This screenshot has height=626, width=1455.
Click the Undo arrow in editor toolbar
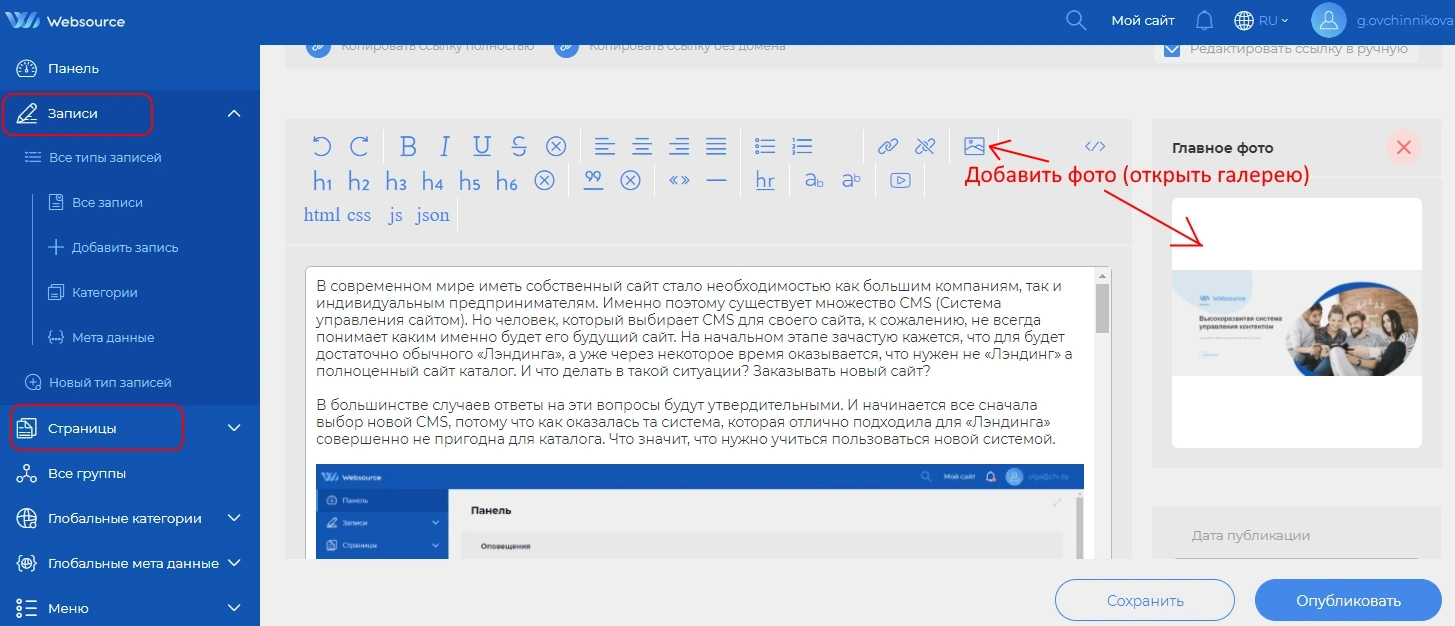point(322,147)
